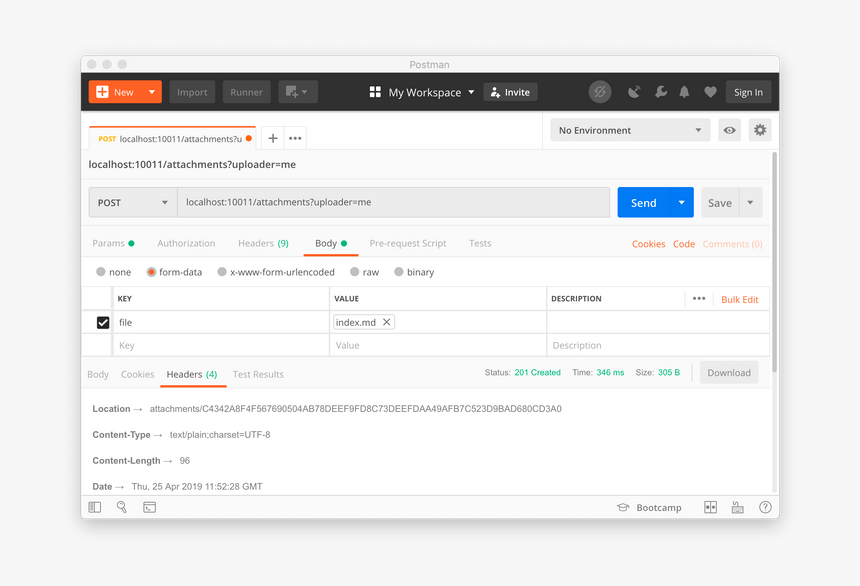Open the Postman Console icon
This screenshot has width=860, height=586.
(x=149, y=507)
